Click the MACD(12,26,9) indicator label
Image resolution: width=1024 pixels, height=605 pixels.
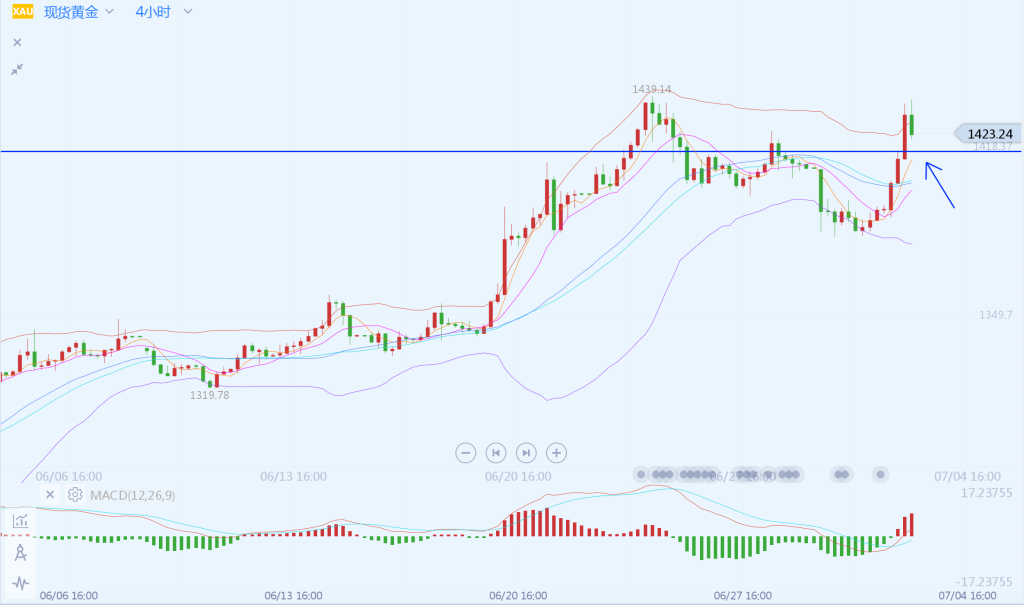(x=133, y=495)
